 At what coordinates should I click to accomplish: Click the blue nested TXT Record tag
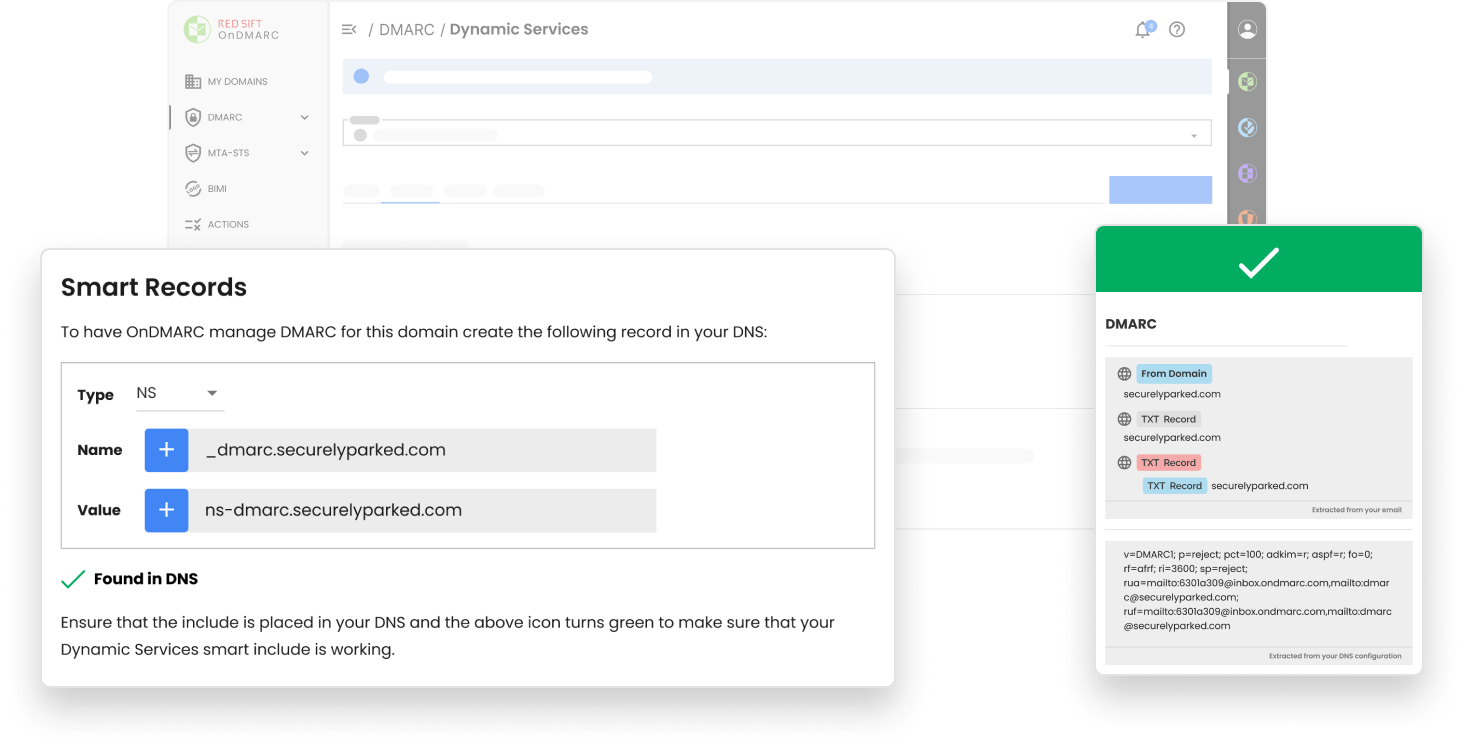pyautogui.click(x=1175, y=486)
